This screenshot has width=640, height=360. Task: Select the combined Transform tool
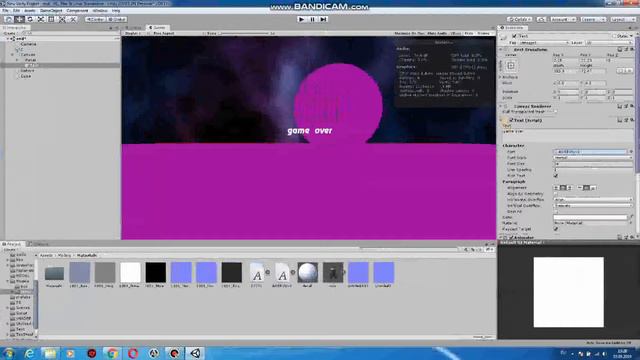click(x=62, y=19)
